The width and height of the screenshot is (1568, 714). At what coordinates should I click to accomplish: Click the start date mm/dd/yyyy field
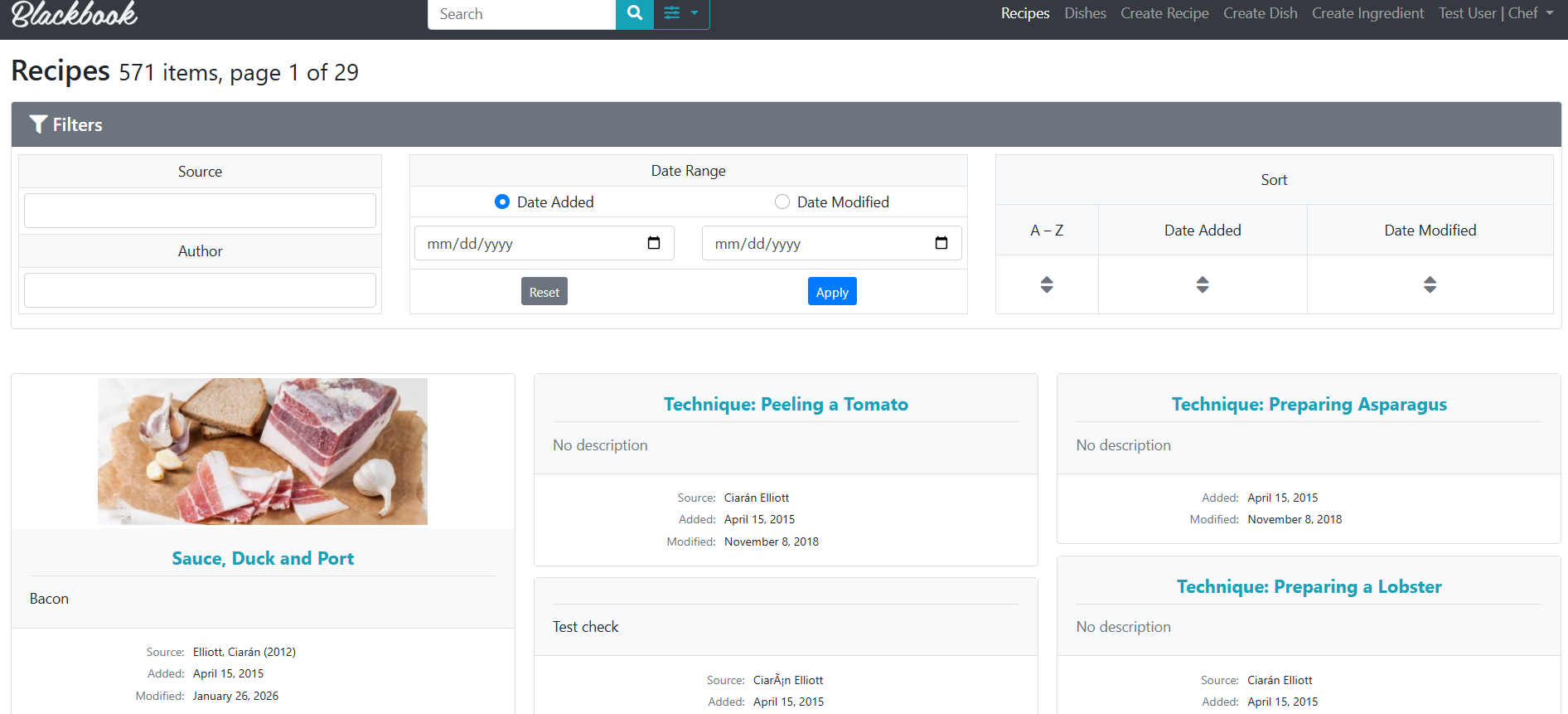pyautogui.click(x=544, y=243)
